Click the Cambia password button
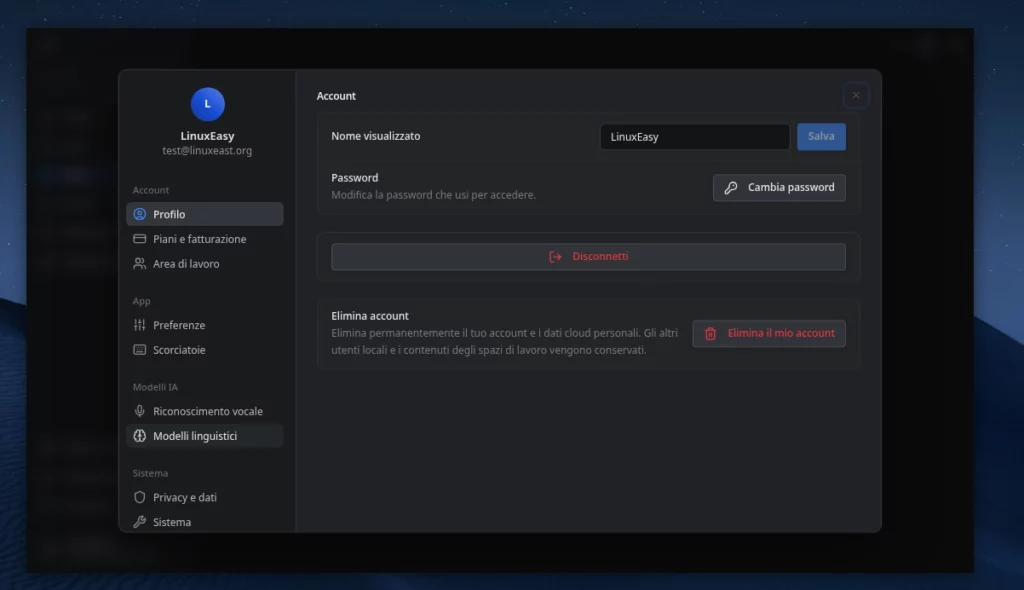 pyautogui.click(x=779, y=188)
